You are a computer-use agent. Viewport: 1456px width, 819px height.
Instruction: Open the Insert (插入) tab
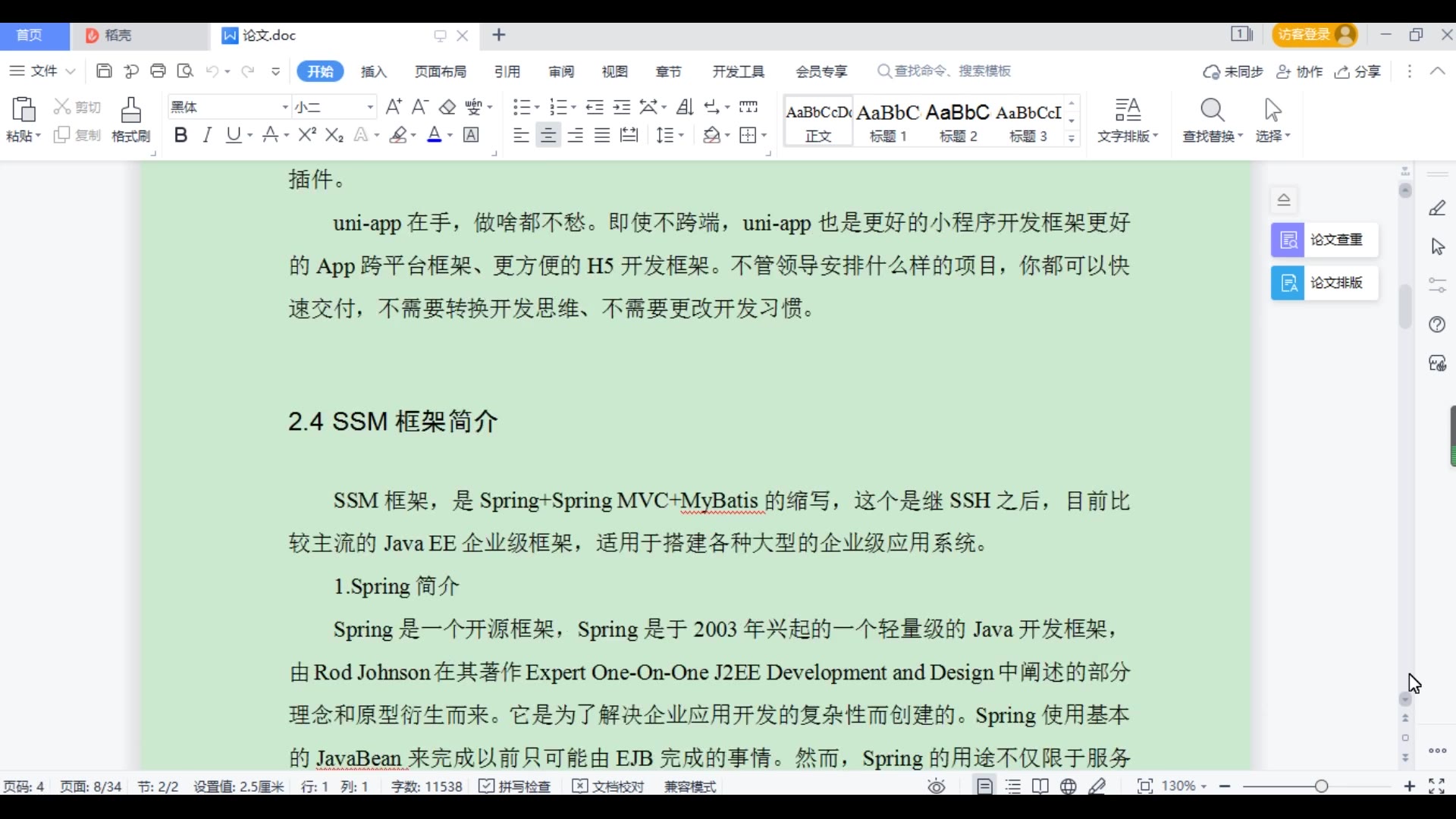373,71
